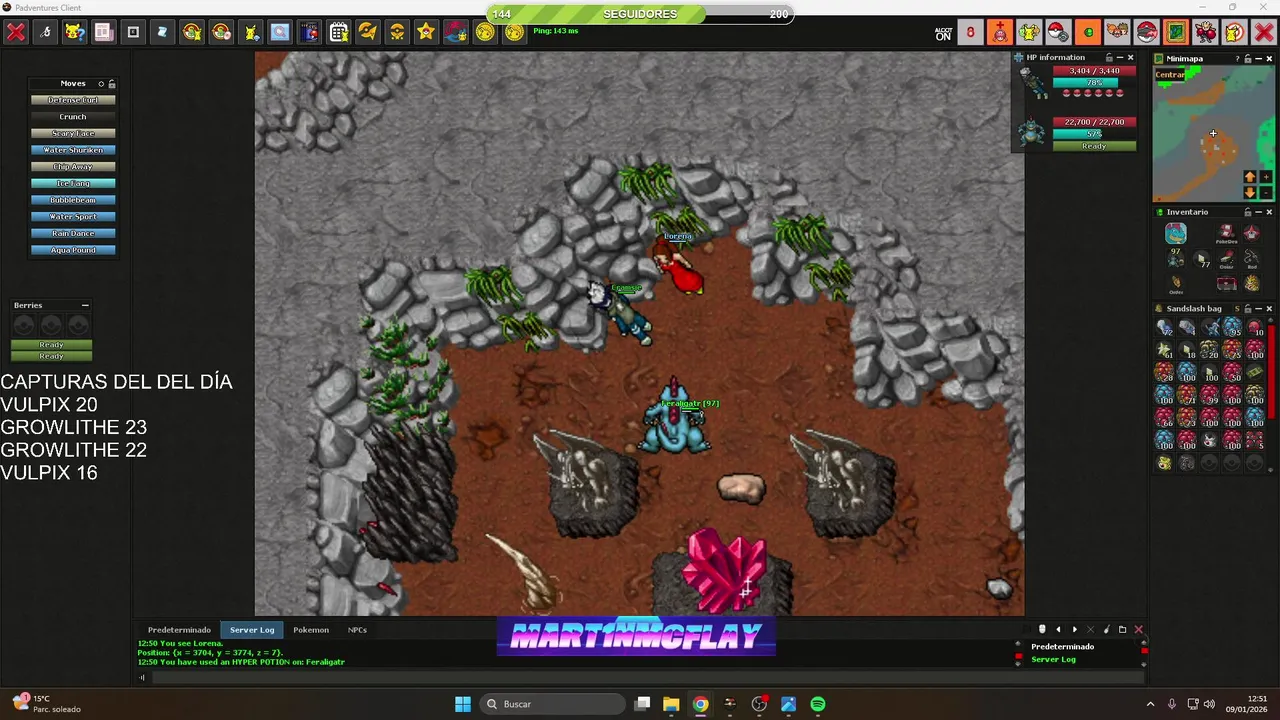Switch to the Predeterminado chat tab

point(179,630)
